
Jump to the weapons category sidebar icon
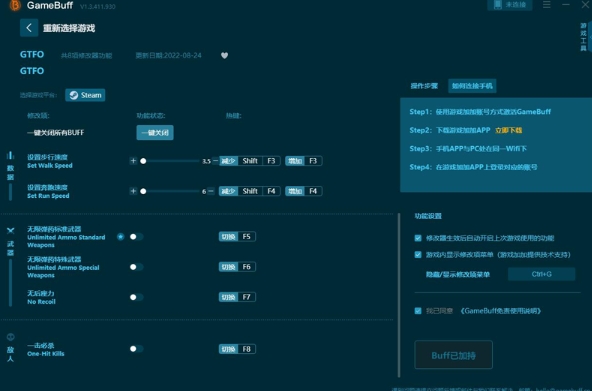[x=11, y=230]
